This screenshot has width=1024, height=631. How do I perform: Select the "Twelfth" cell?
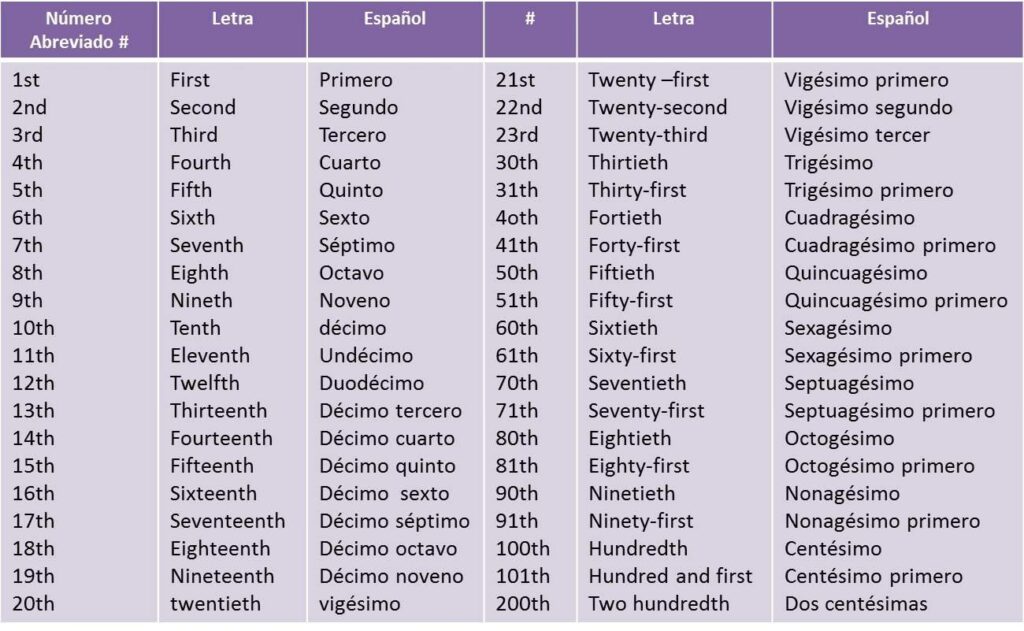pyautogui.click(x=204, y=383)
